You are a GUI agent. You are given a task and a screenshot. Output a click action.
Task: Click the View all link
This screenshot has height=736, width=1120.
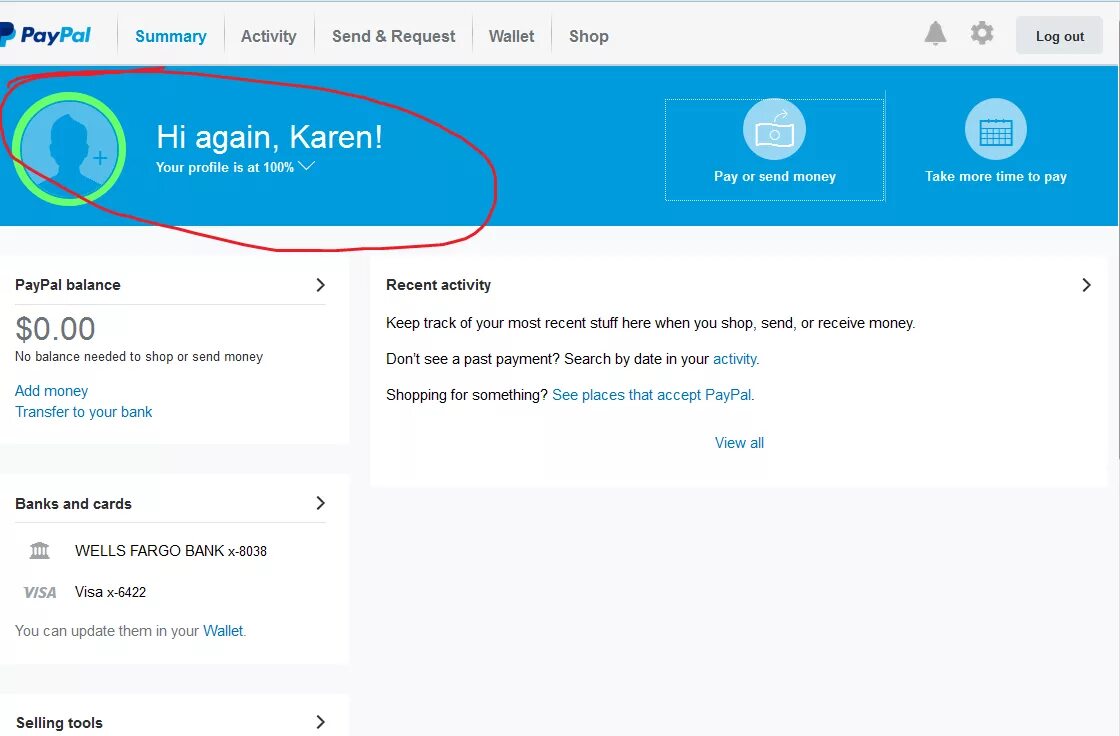(x=739, y=442)
